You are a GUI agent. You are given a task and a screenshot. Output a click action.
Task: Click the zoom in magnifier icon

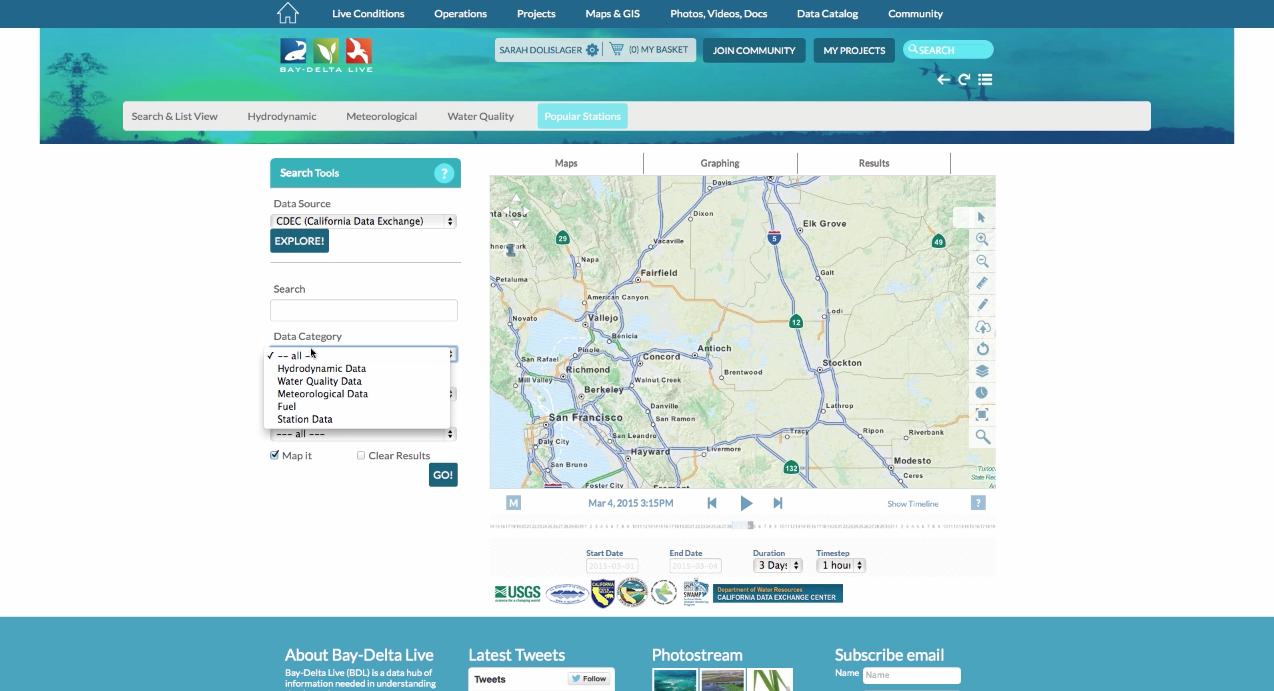tap(982, 239)
